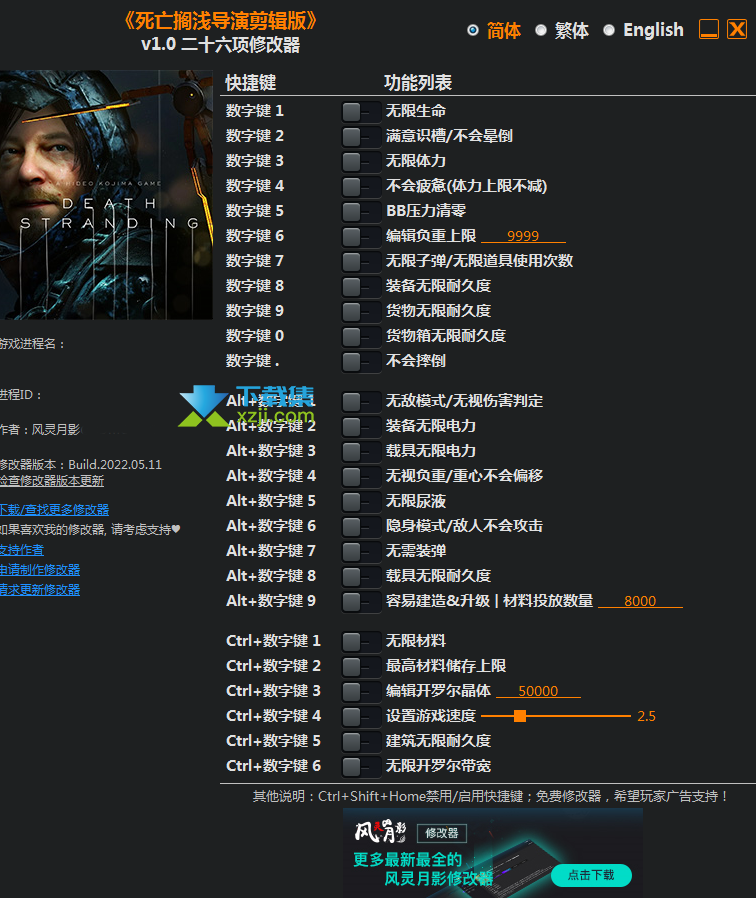Click the 快捷键 column header
756x898 pixels.
pos(251,83)
